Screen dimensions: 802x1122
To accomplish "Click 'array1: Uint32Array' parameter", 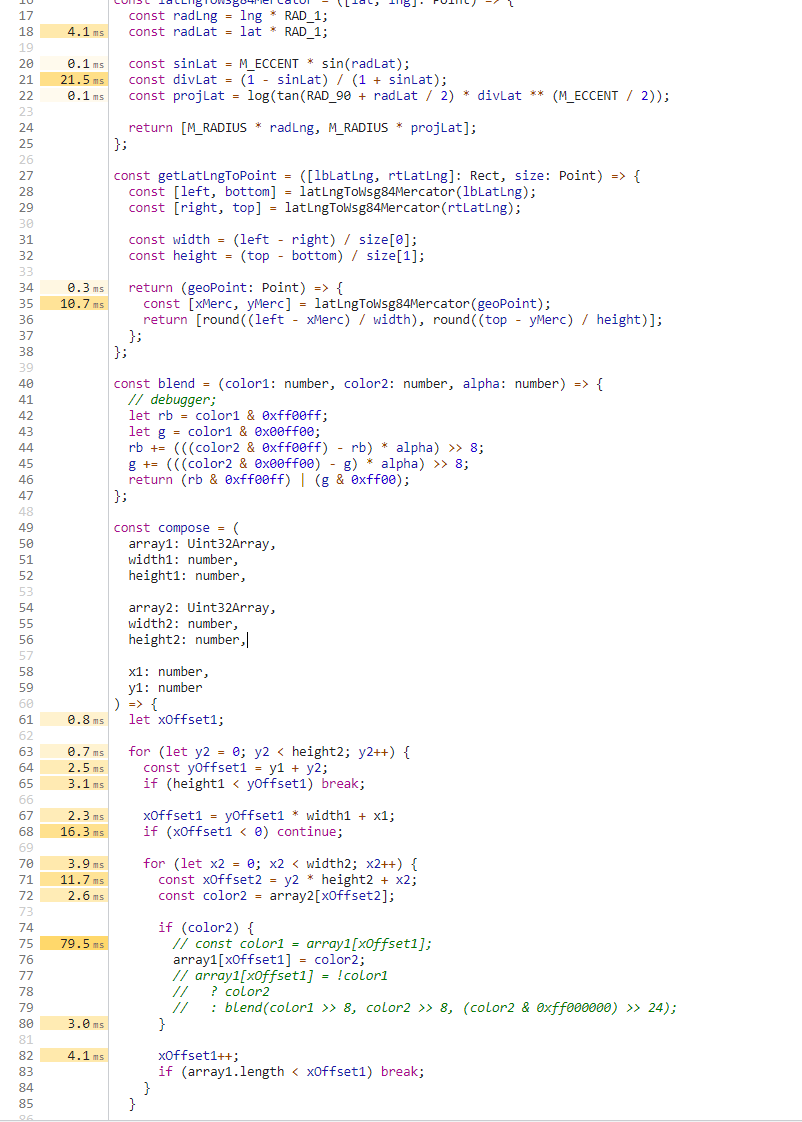I will (199, 544).
